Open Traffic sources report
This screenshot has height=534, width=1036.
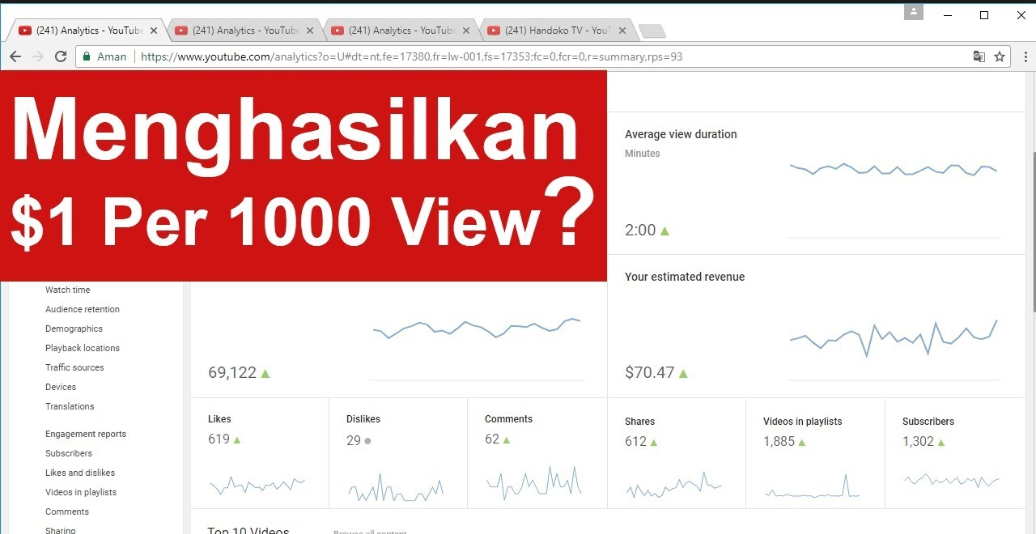pos(75,367)
